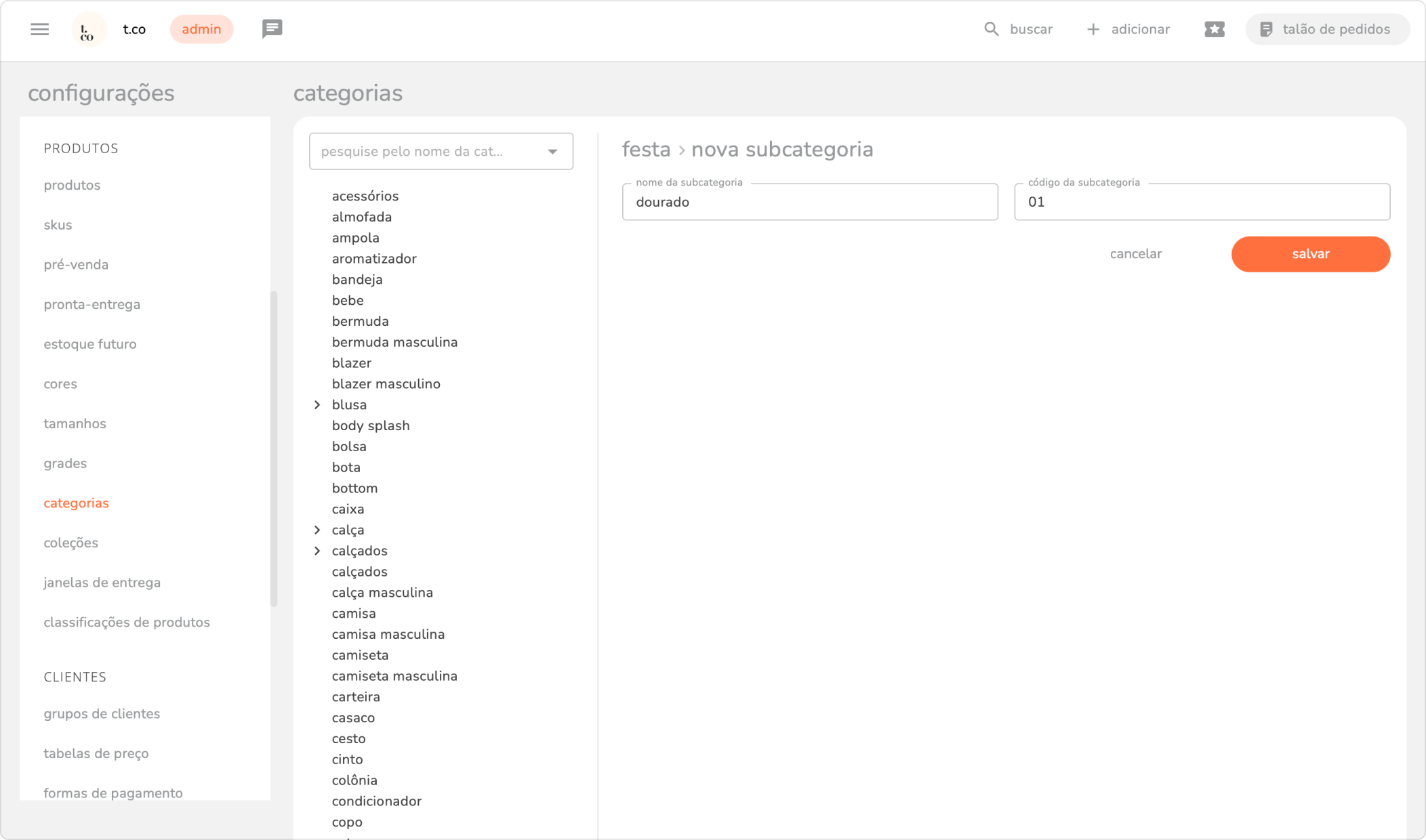This screenshot has height=840, width=1426.
Task: Click the plus icon beside adicionar
Action: tap(1093, 29)
